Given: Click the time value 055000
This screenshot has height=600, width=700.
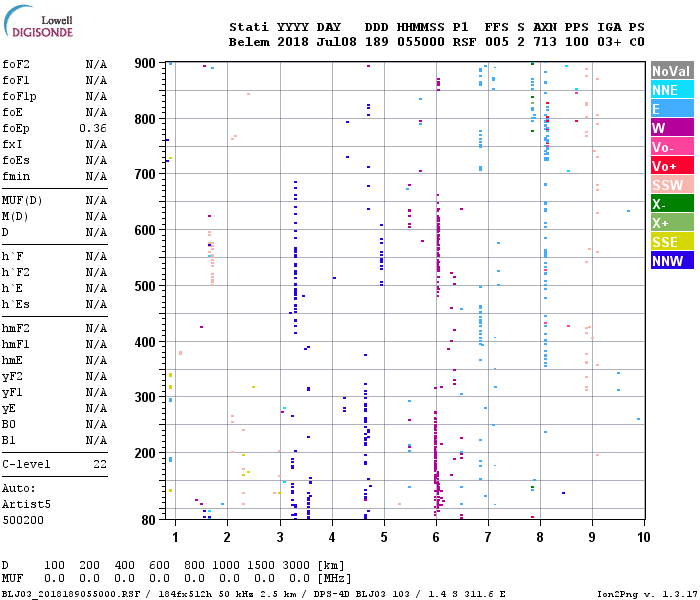Looking at the screenshot, I should point(421,42).
